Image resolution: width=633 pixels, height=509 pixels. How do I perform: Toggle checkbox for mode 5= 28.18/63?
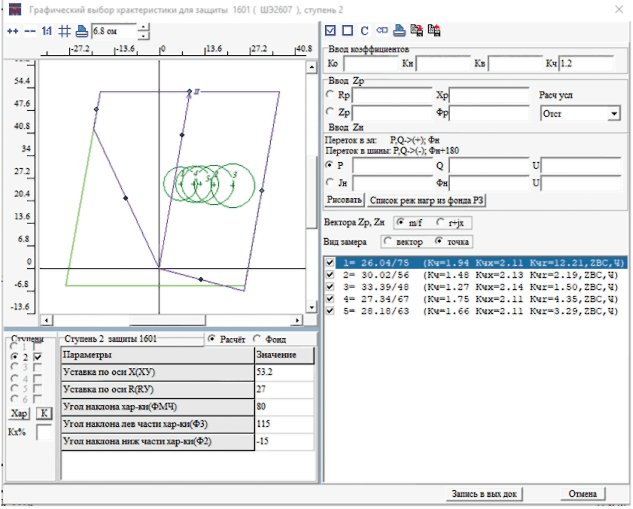coord(330,311)
